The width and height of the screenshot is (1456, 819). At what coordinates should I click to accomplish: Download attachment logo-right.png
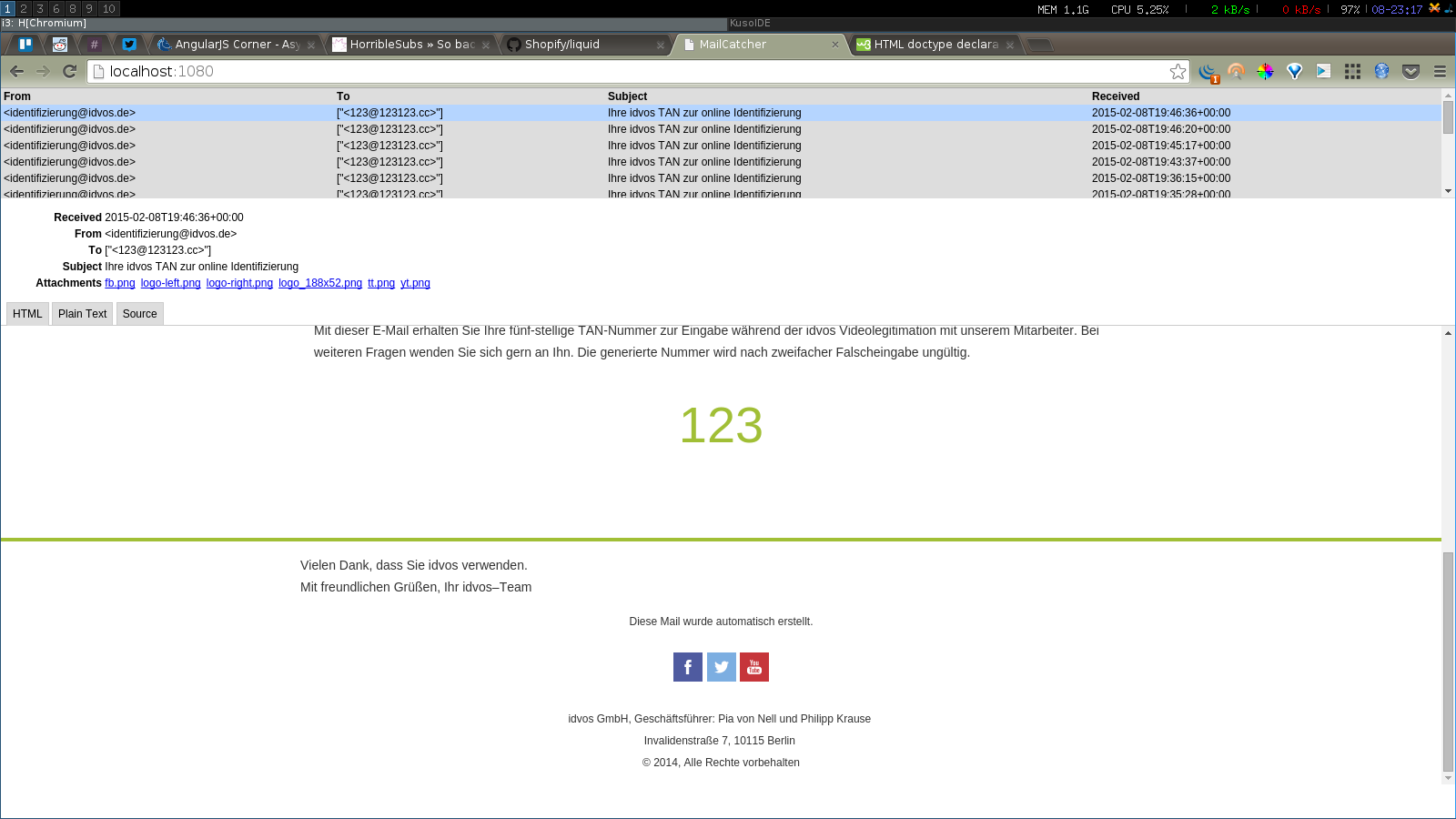point(239,283)
